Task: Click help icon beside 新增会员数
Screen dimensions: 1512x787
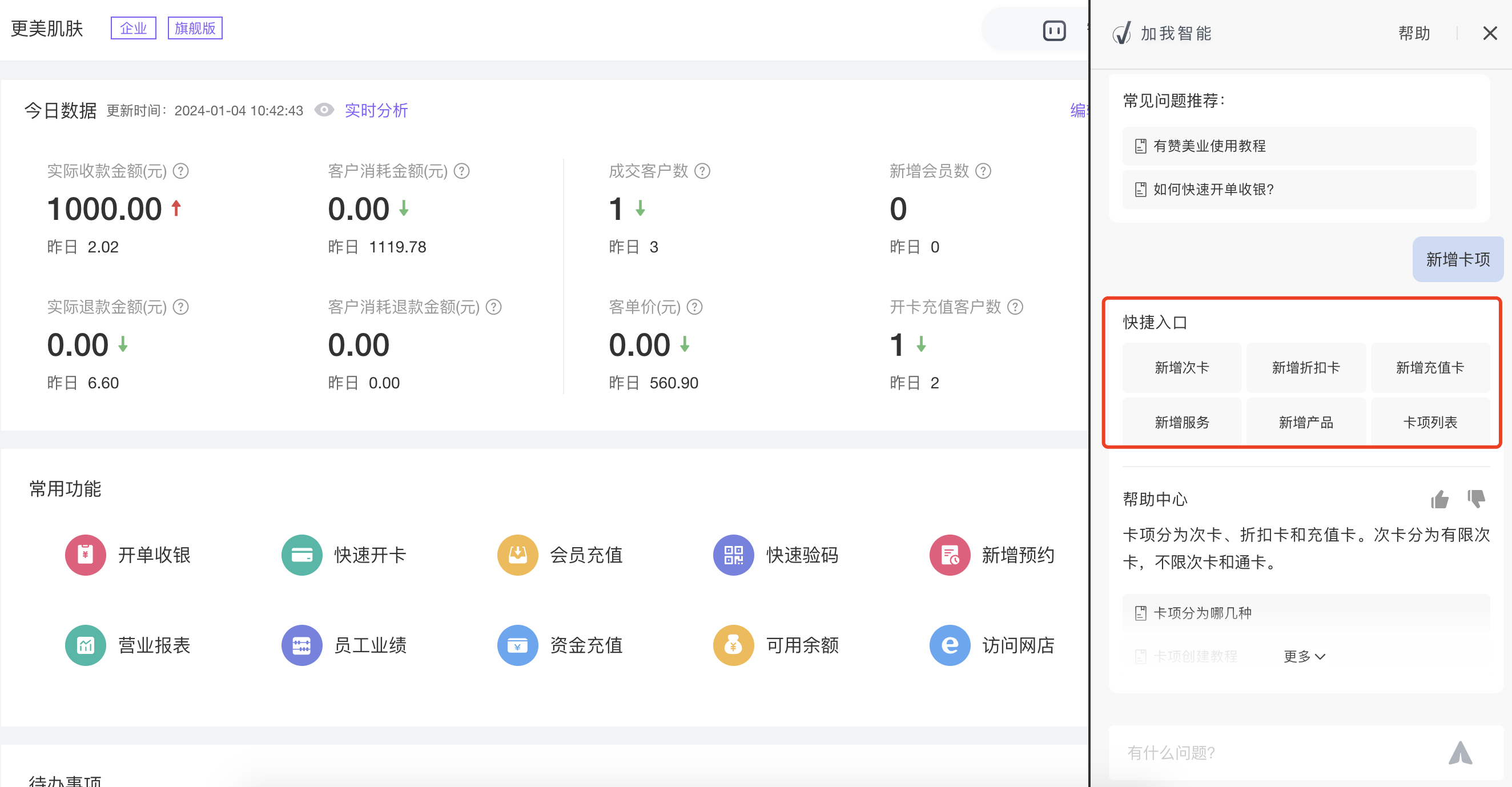Action: tap(983, 171)
